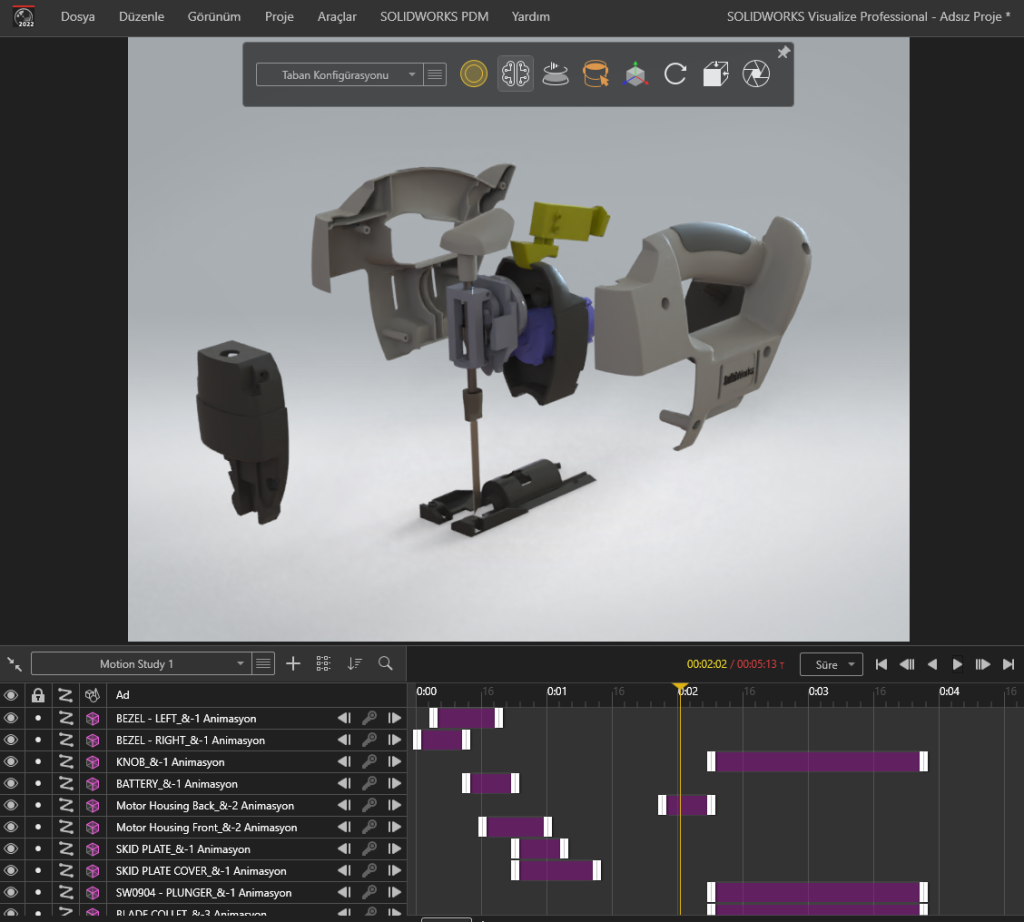Select the paint bucket appearance tool

click(x=596, y=74)
